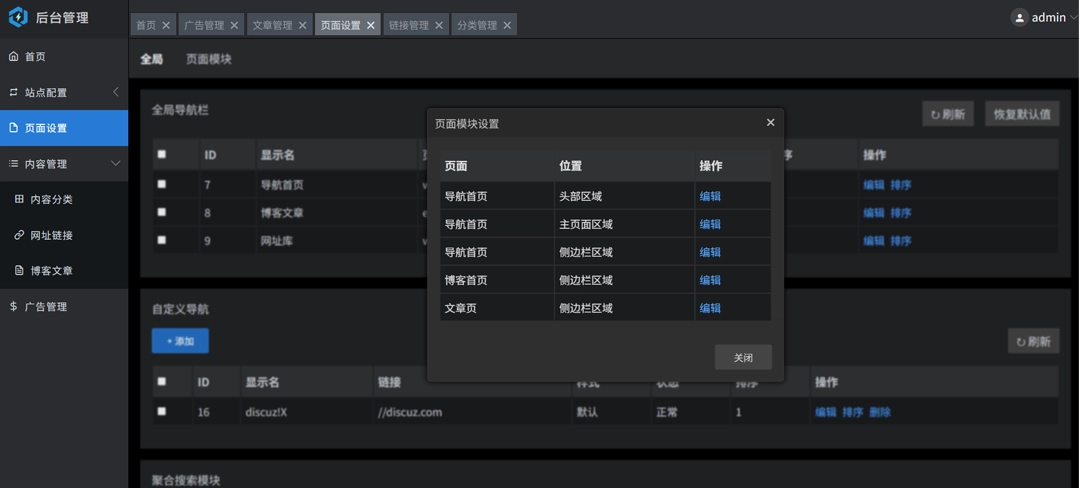Select the checkbox for discuz!X row
Image resolution: width=1080 pixels, height=488 pixels.
click(162, 411)
